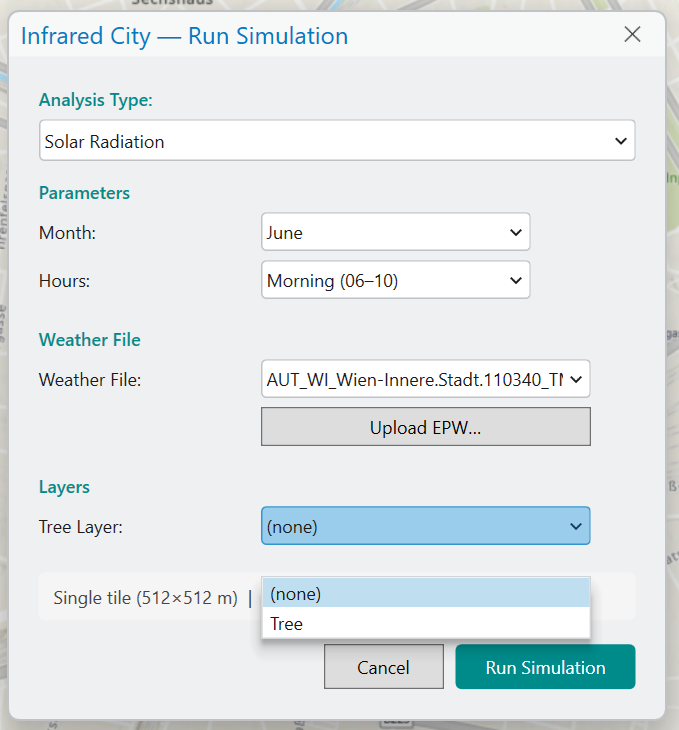Close the Run Simulation dialog
The image size is (679, 730).
tap(632, 34)
